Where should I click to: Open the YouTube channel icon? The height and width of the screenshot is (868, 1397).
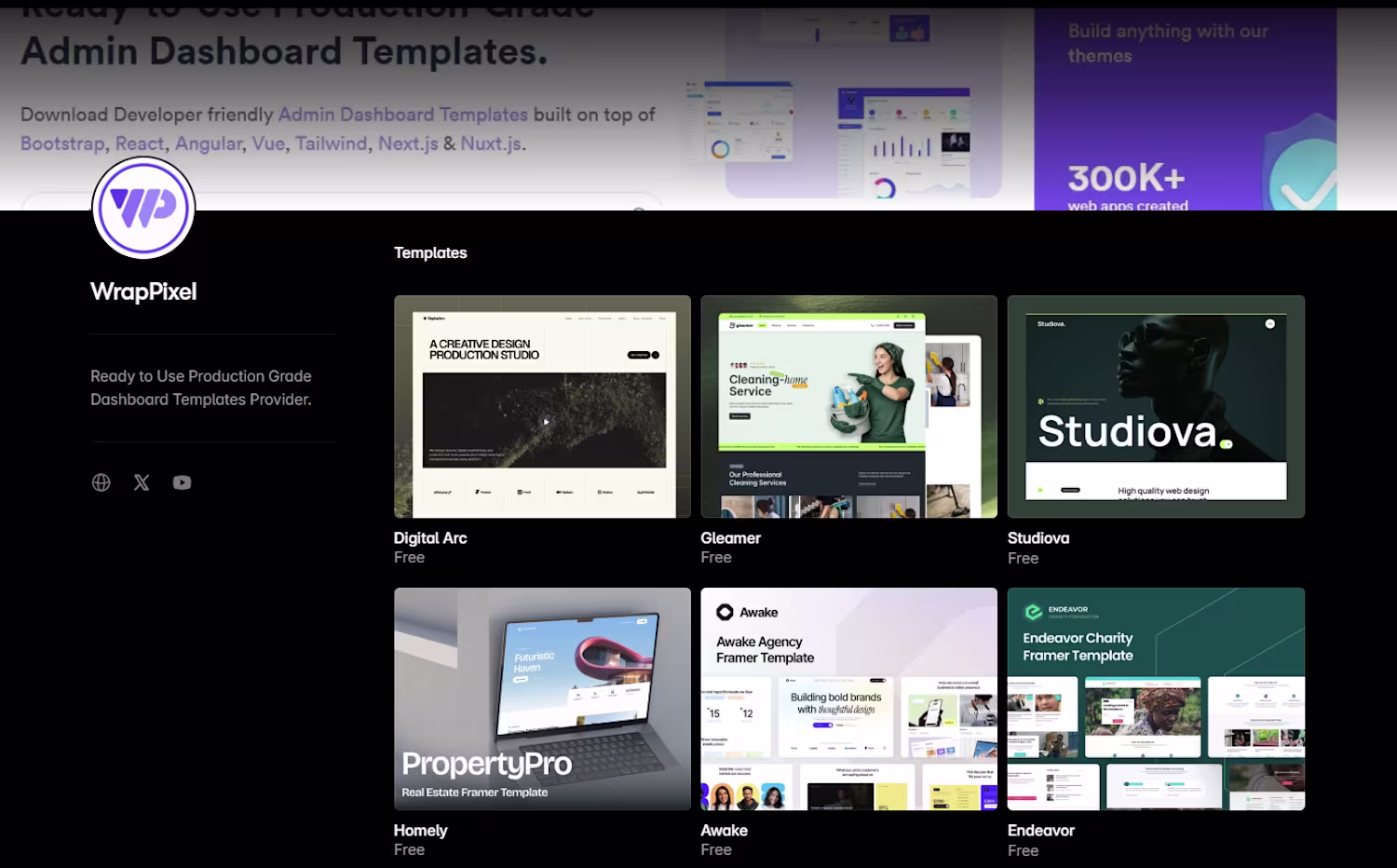point(182,482)
